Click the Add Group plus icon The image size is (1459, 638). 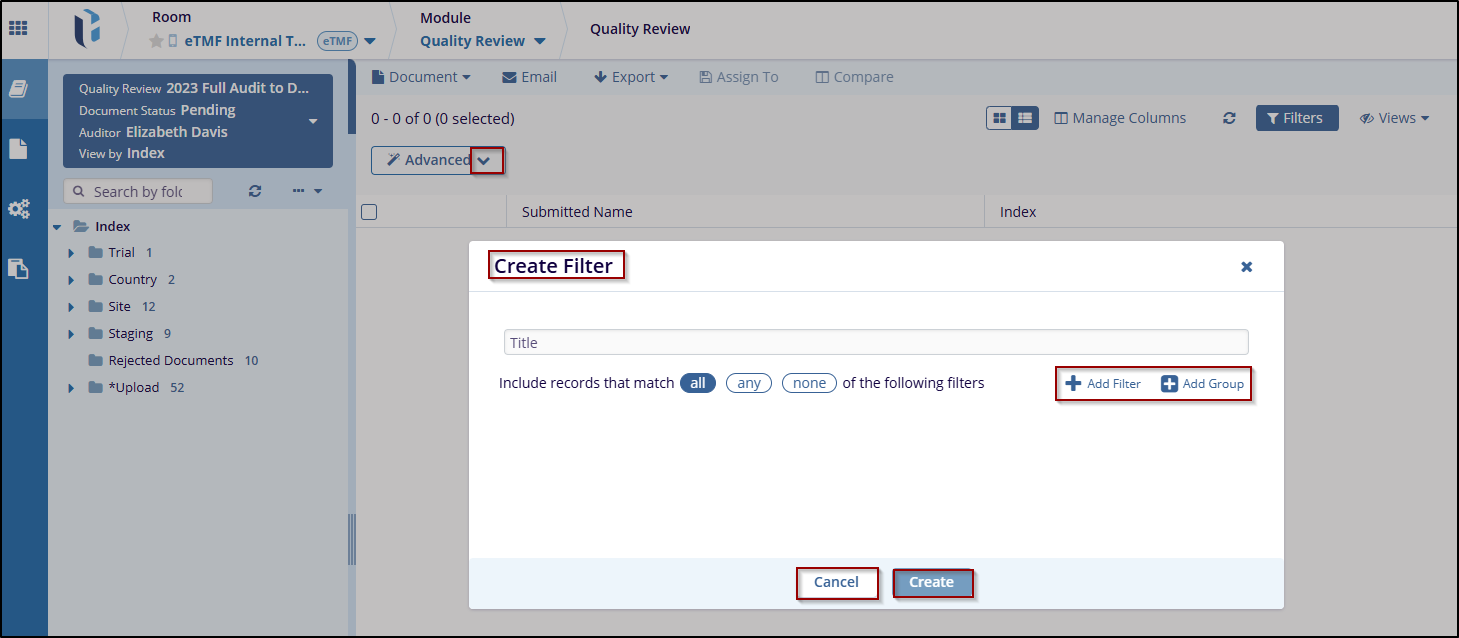pos(1169,384)
